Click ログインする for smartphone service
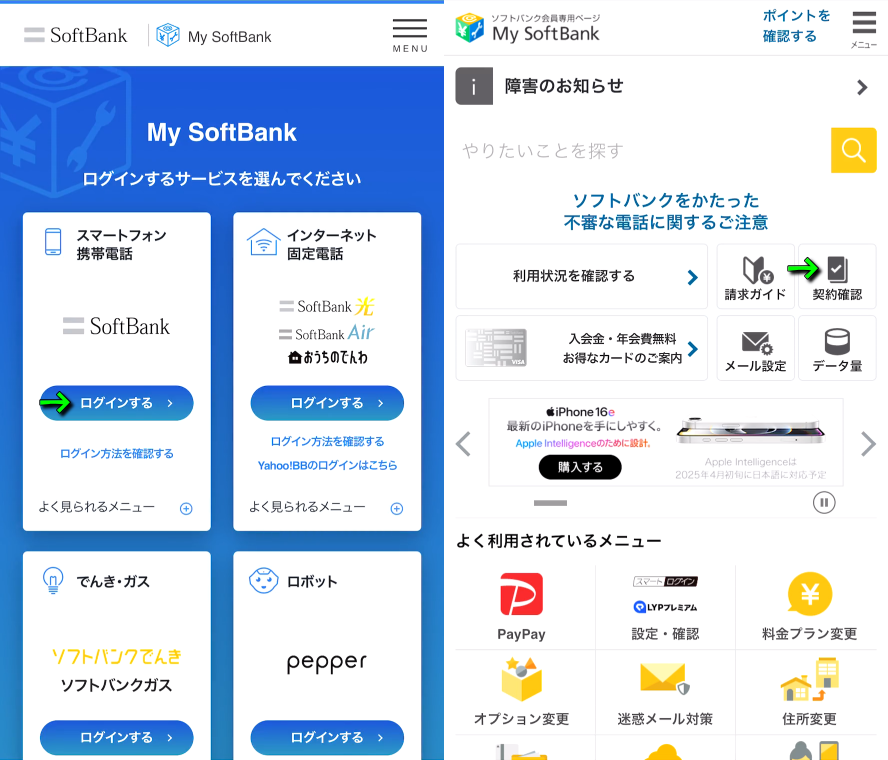Screen dimensions: 888x760 [x=117, y=403]
